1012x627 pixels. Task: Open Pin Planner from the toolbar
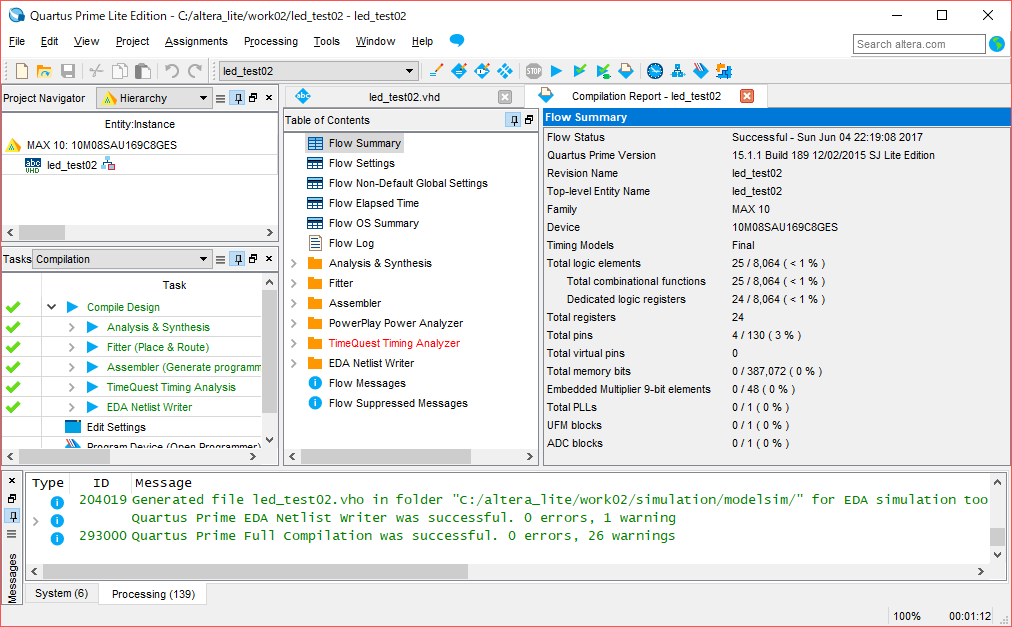[x=482, y=71]
